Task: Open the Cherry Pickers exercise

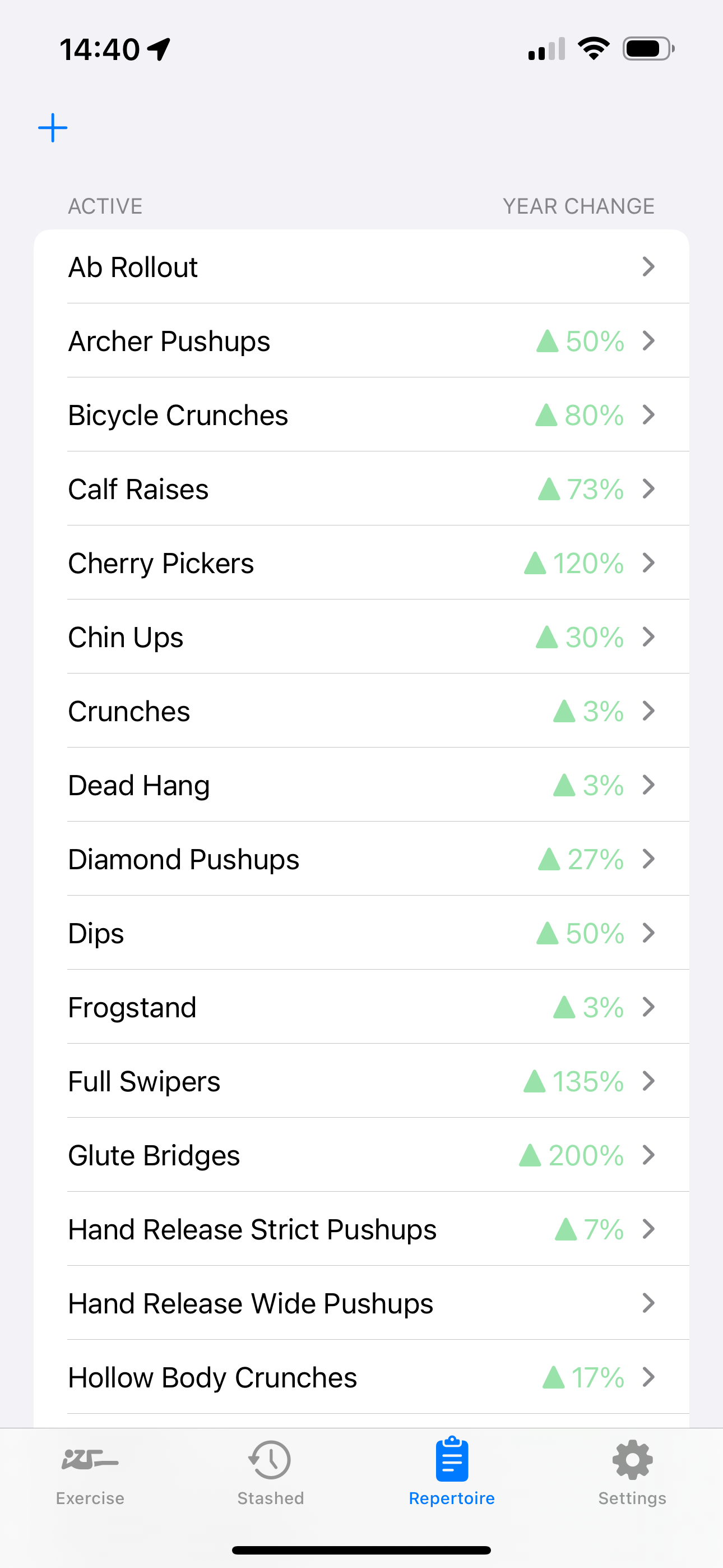Action: 361,563
